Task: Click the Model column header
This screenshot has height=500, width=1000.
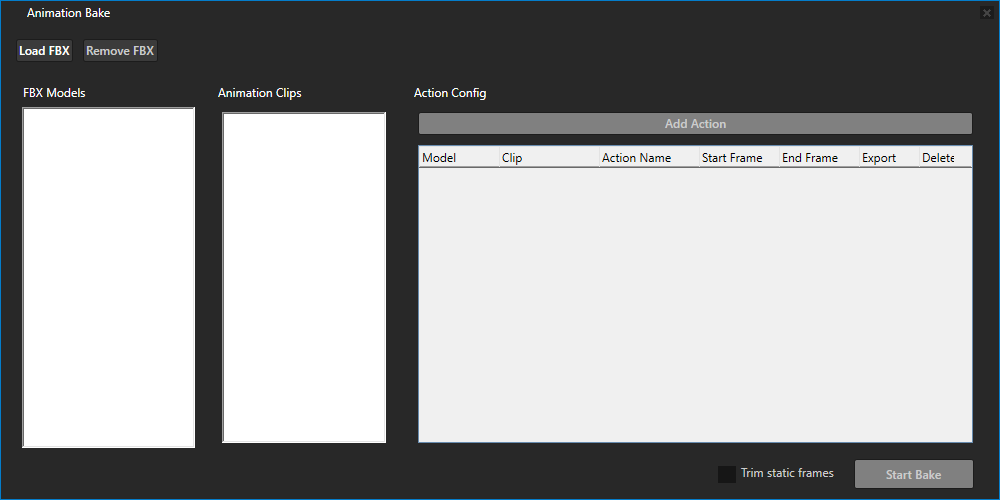Action: point(459,158)
